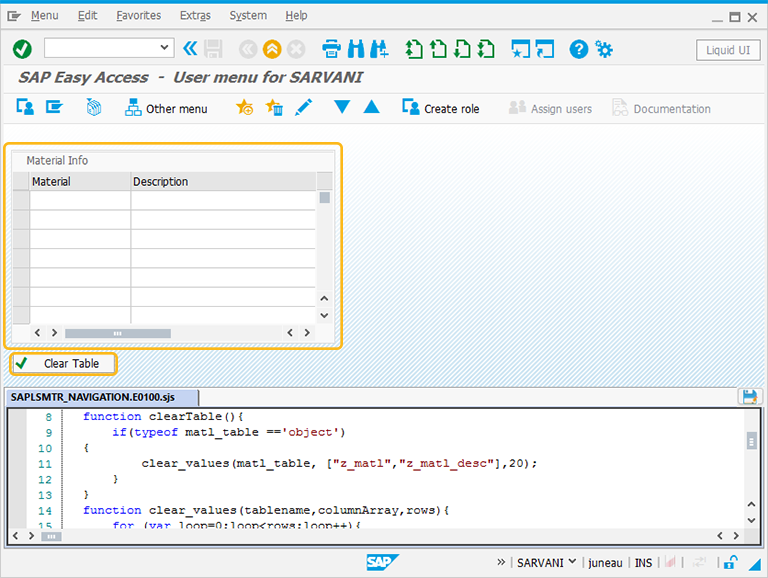The image size is (768, 578).
Task: Open the transaction command field dropdown
Action: 164,48
